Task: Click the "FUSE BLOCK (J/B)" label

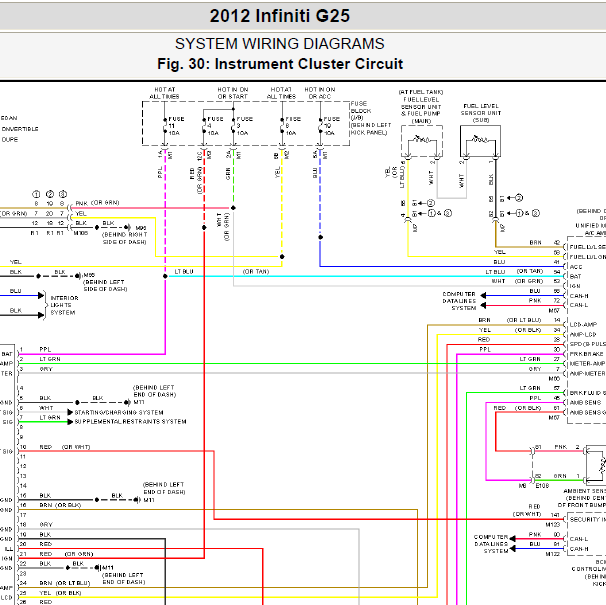Action: coord(361,111)
